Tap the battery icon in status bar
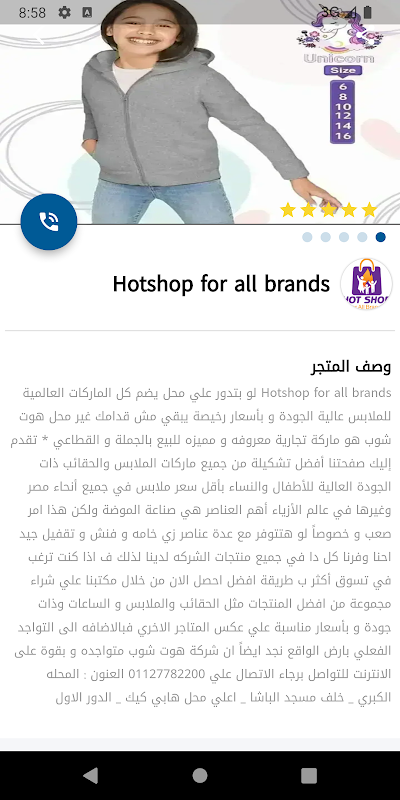 pyautogui.click(x=368, y=12)
